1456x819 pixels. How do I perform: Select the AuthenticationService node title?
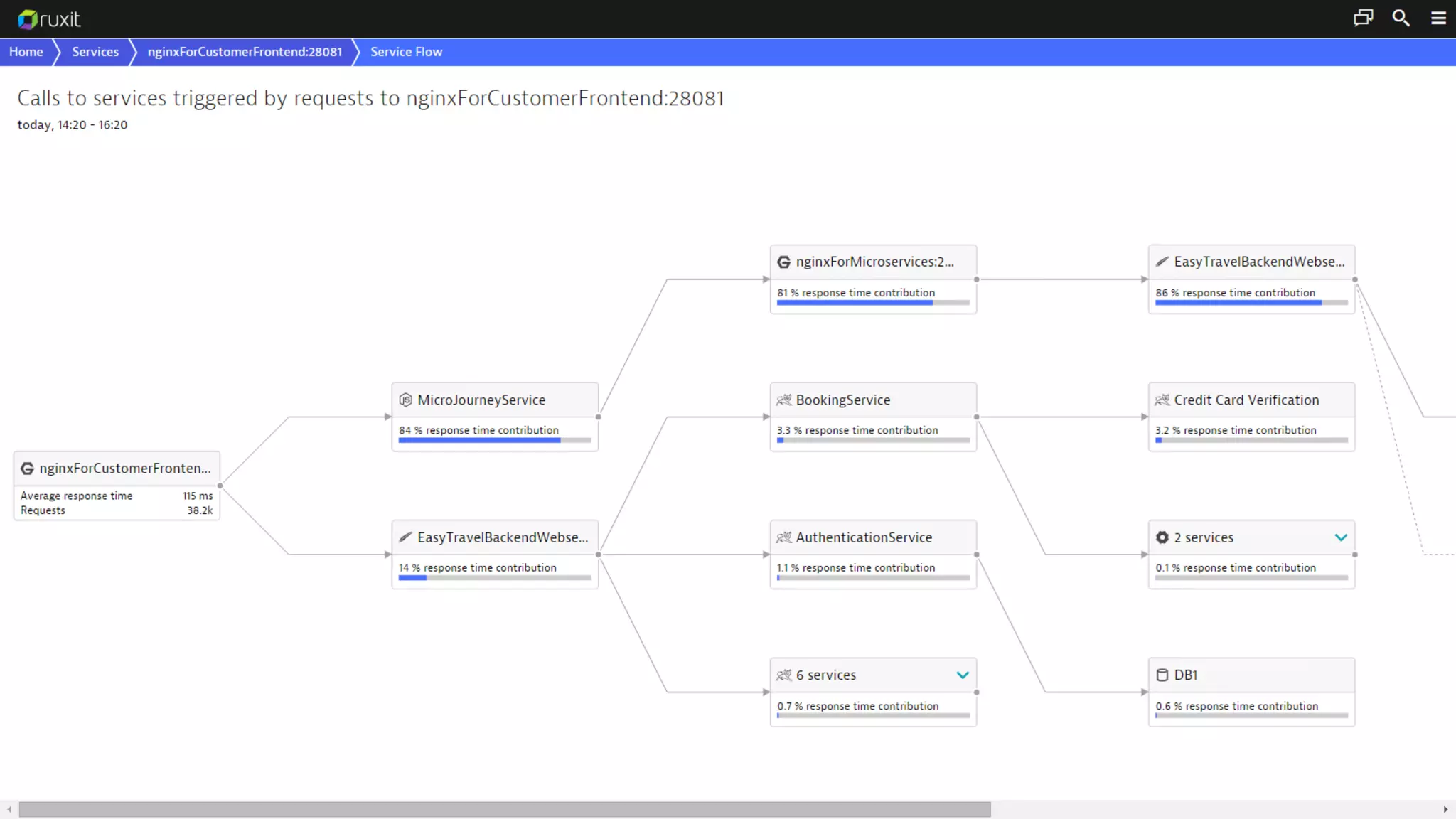(864, 538)
